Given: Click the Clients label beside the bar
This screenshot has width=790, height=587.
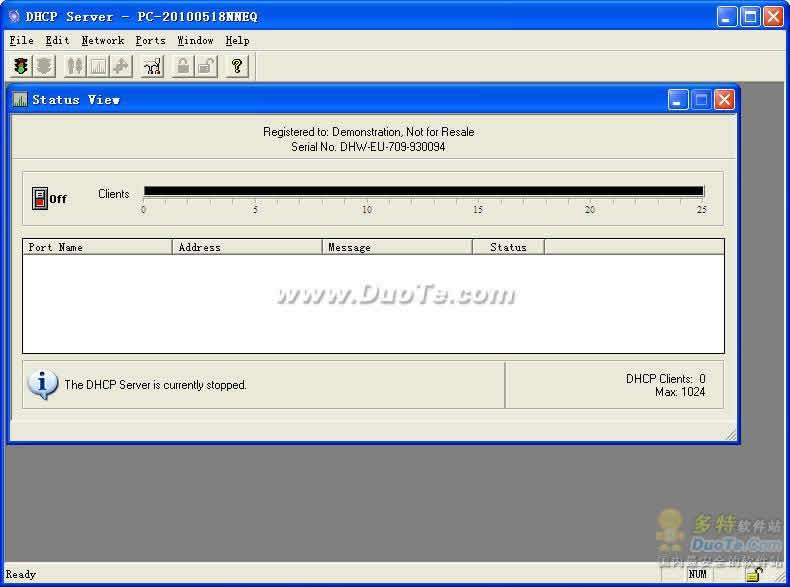Looking at the screenshot, I should (x=114, y=194).
